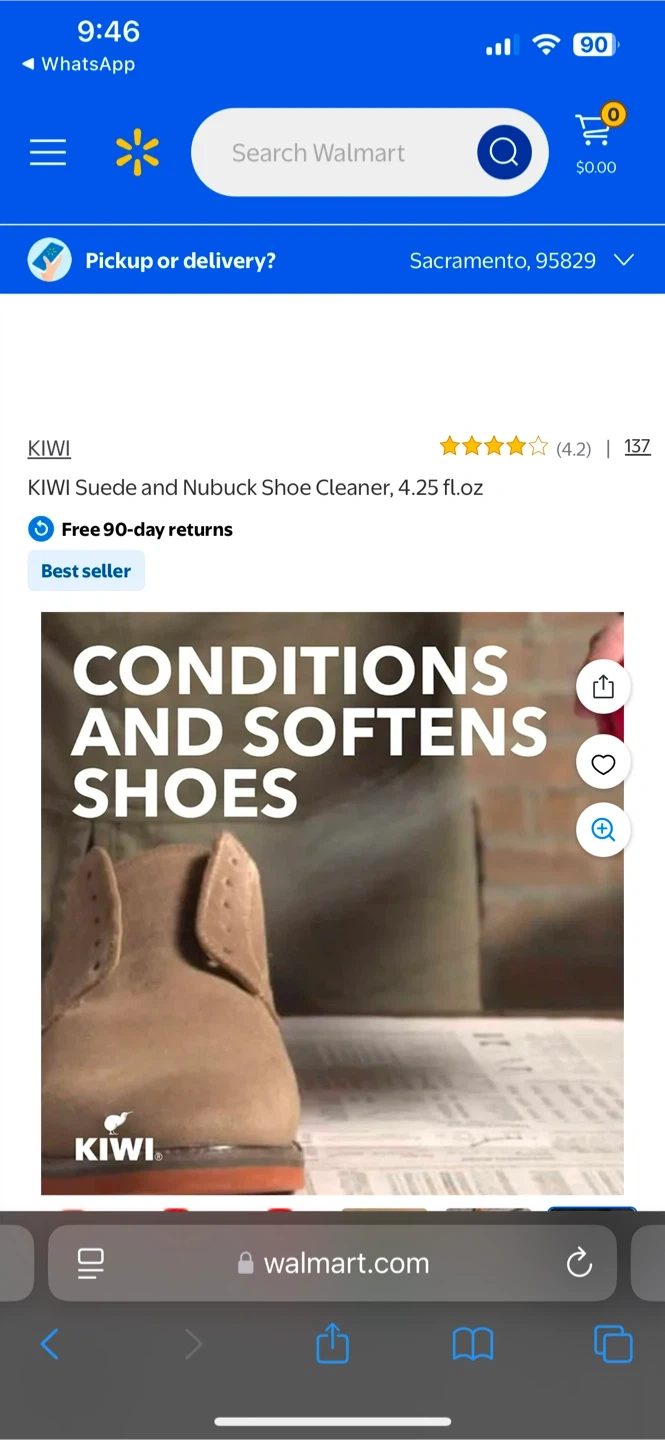The height and width of the screenshot is (1440, 665).
Task: Go back with Safari back arrow
Action: pos(50,1344)
